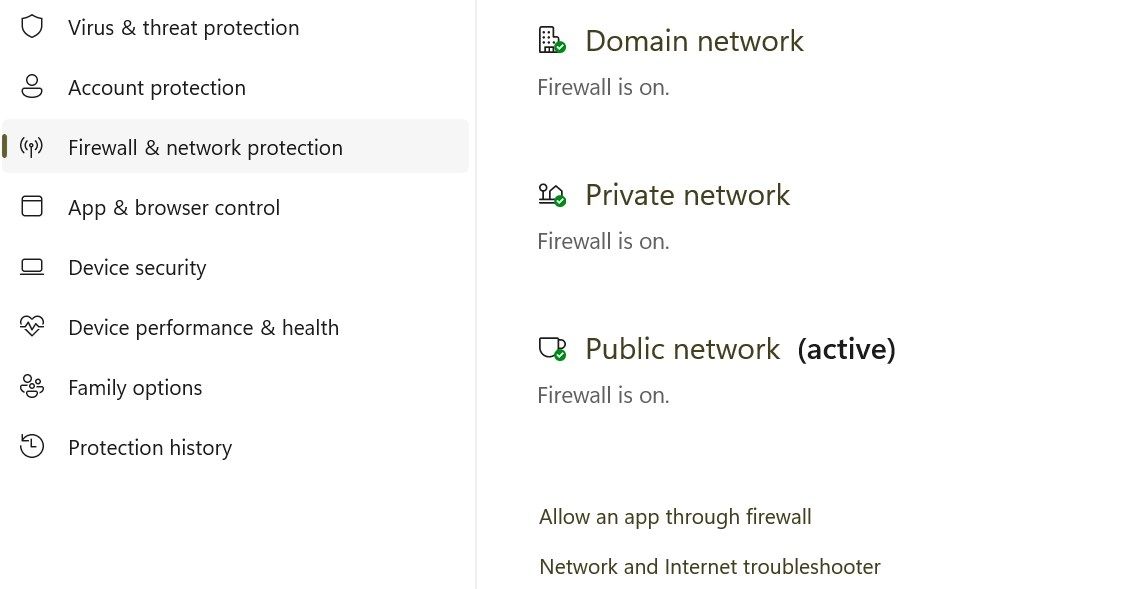Select the Device security laptop icon
The width and height of the screenshot is (1128, 589).
pyautogui.click(x=32, y=267)
